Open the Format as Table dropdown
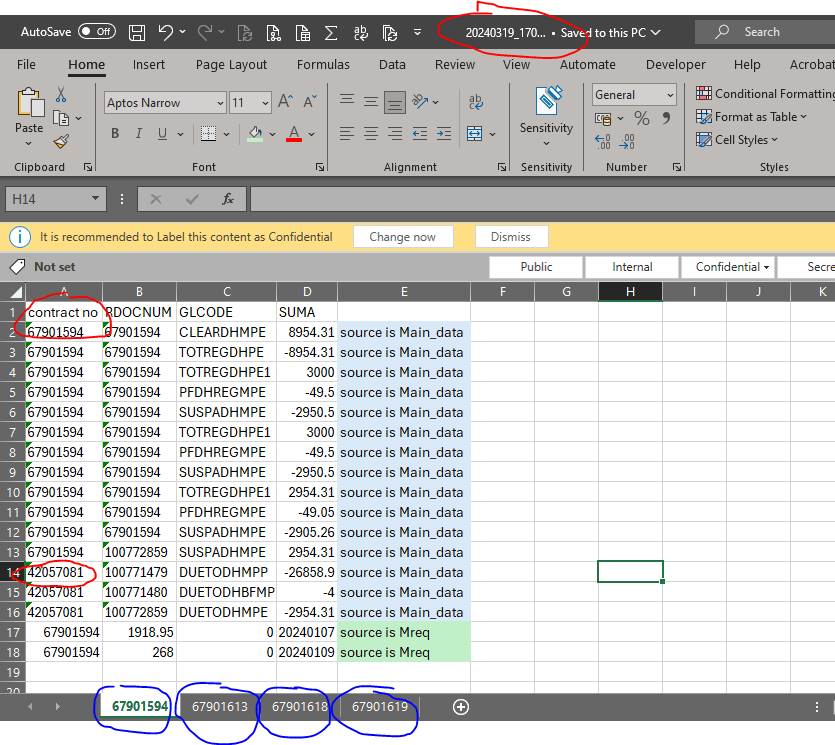Viewport: 835px width, 745px height. point(751,117)
